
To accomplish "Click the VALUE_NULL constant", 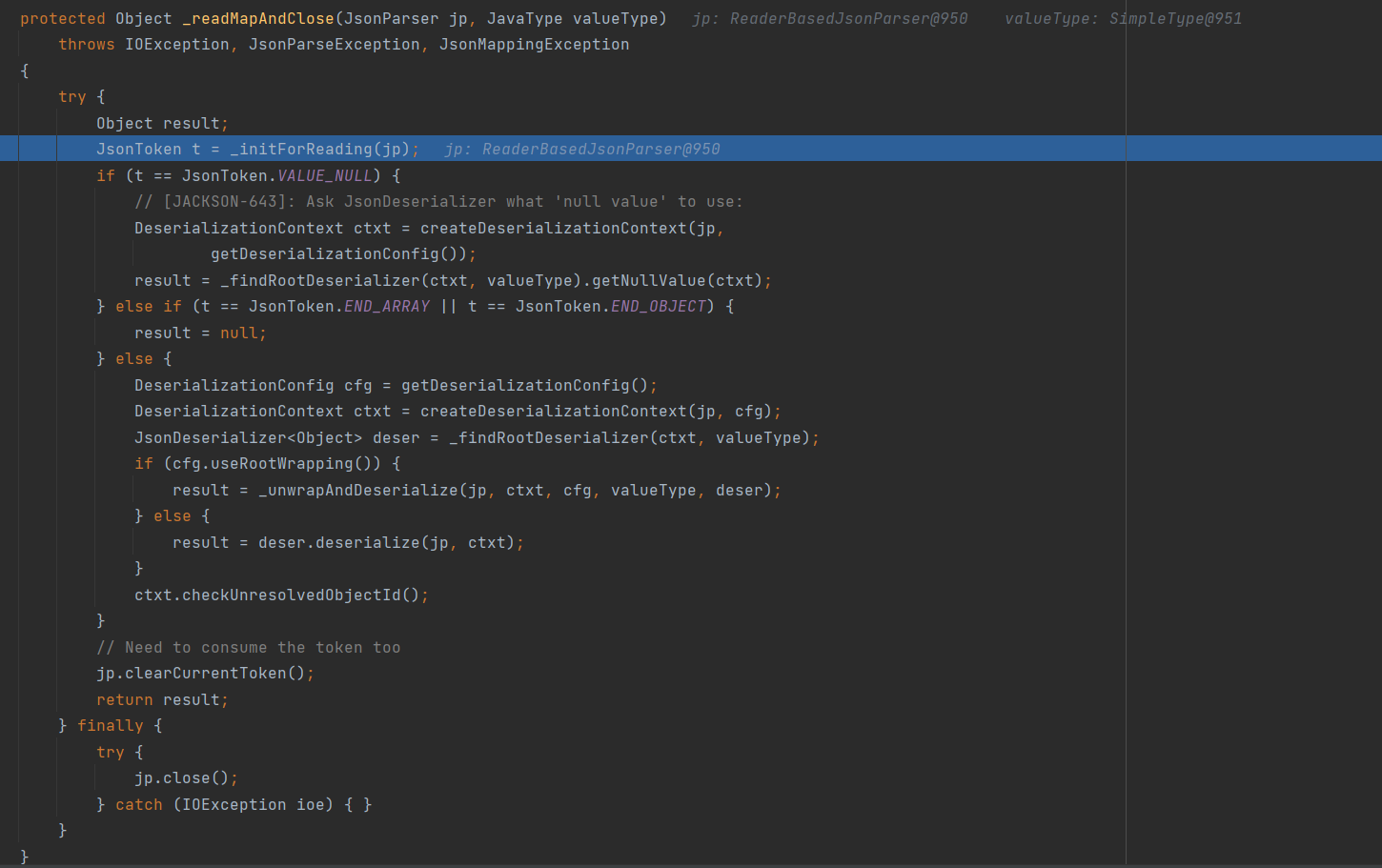I will [324, 175].
